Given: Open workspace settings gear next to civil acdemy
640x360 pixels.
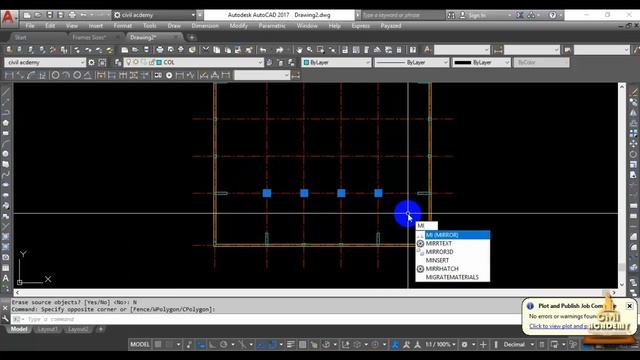Looking at the screenshot, I should pyautogui.click(x=91, y=62).
